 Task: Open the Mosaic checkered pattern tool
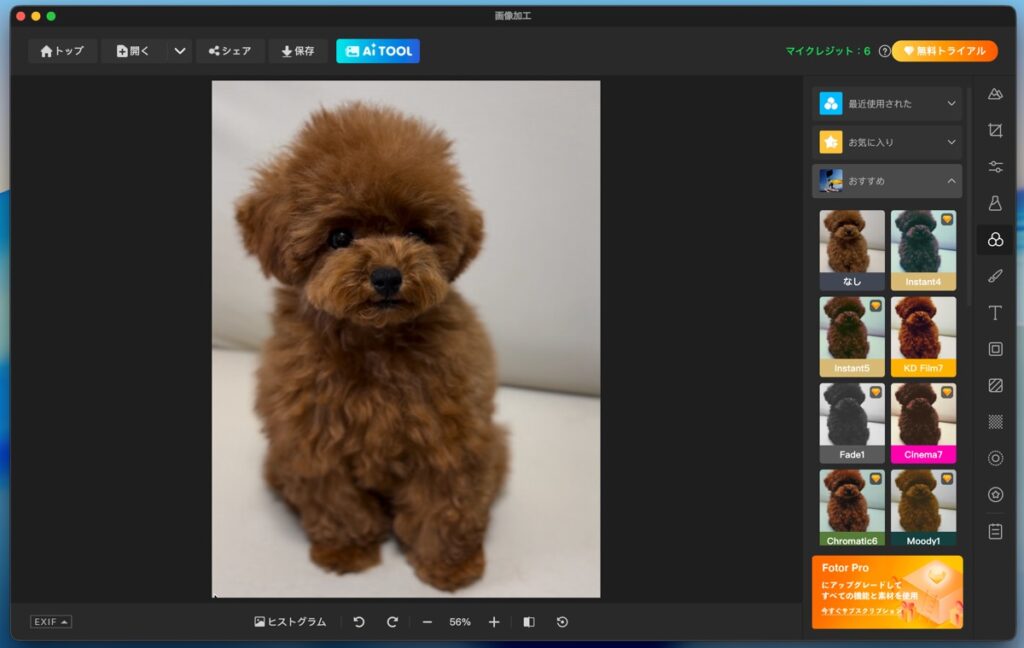tap(995, 422)
